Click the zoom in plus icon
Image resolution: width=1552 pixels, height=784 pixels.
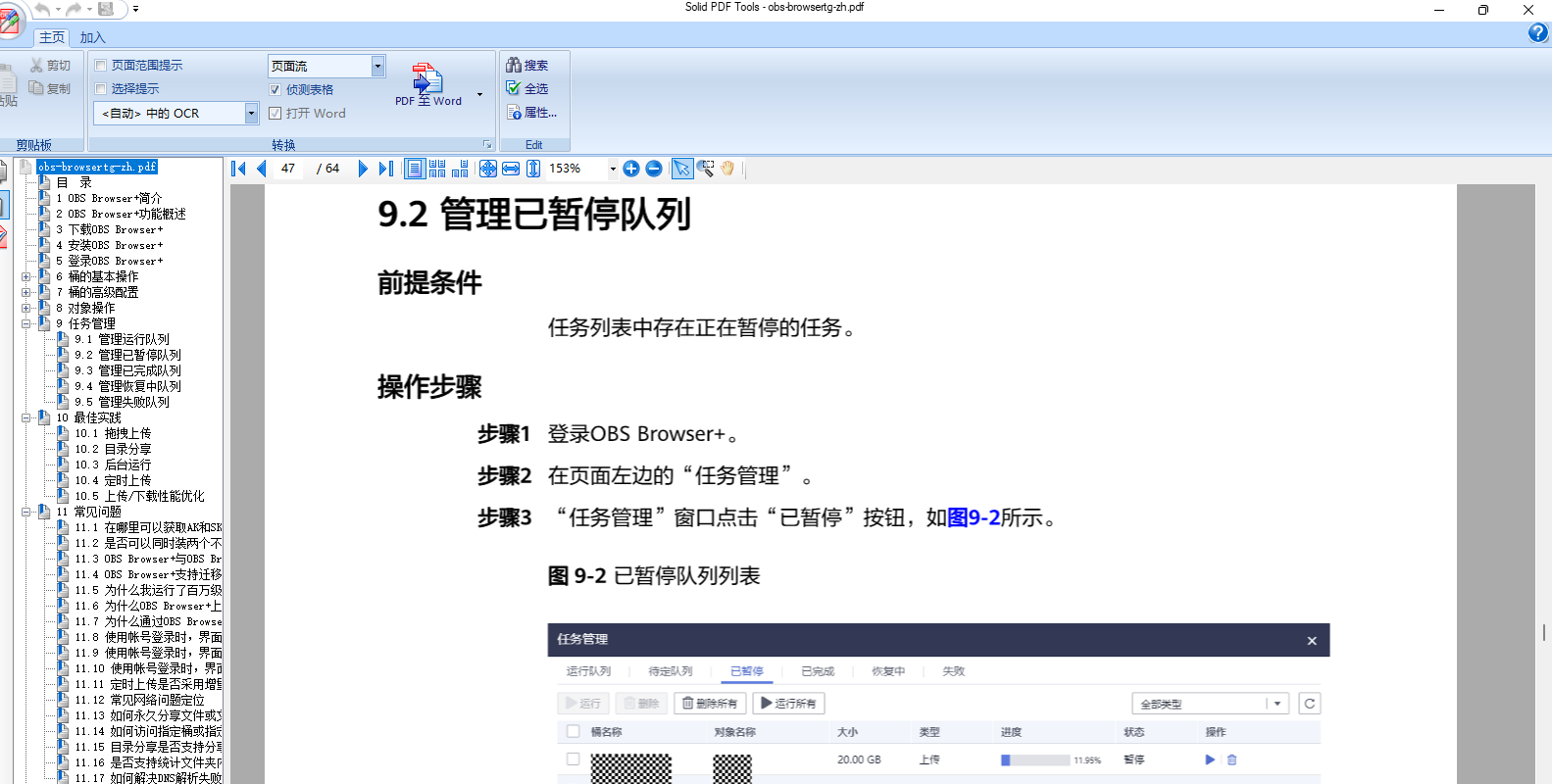[x=631, y=169]
